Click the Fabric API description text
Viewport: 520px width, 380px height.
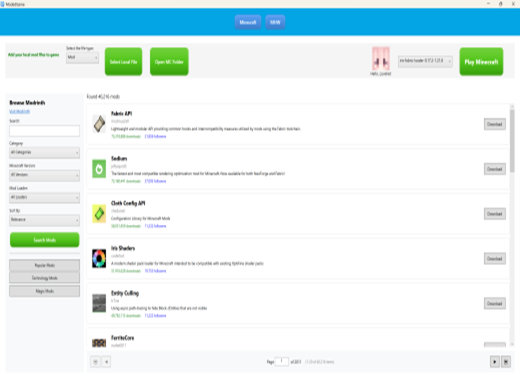click(206, 129)
